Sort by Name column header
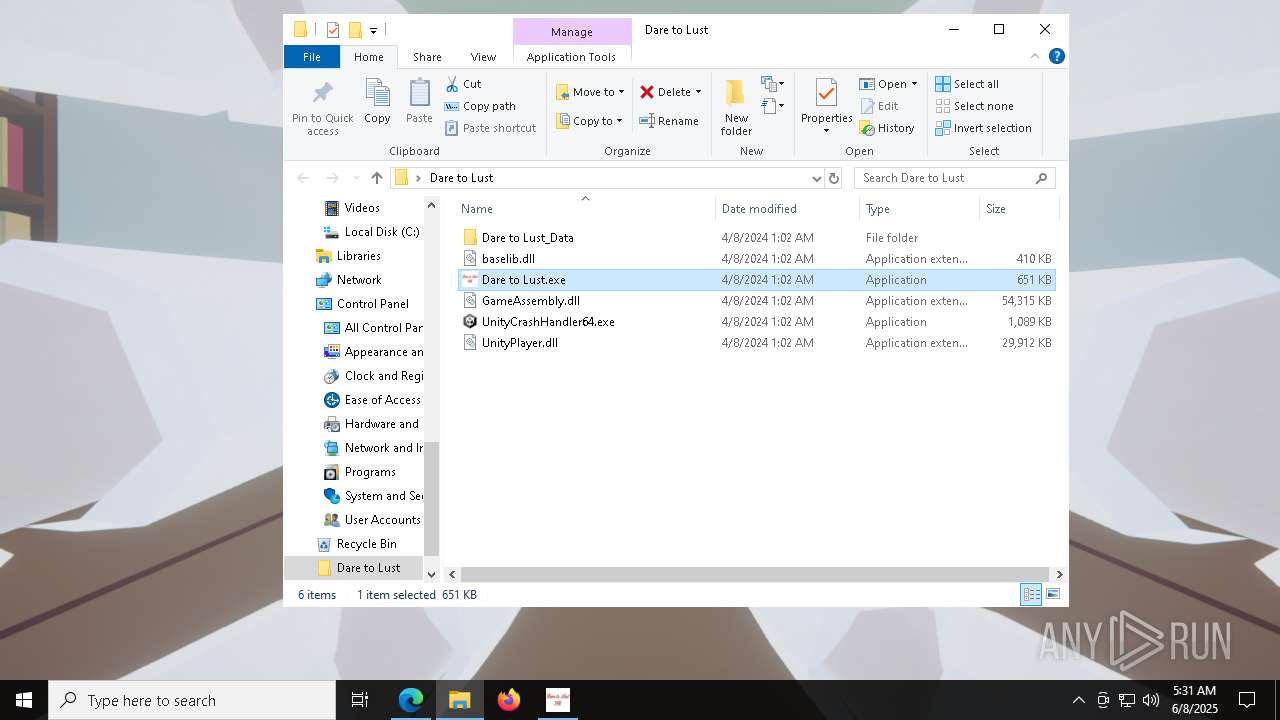The image size is (1280, 720). (585, 209)
